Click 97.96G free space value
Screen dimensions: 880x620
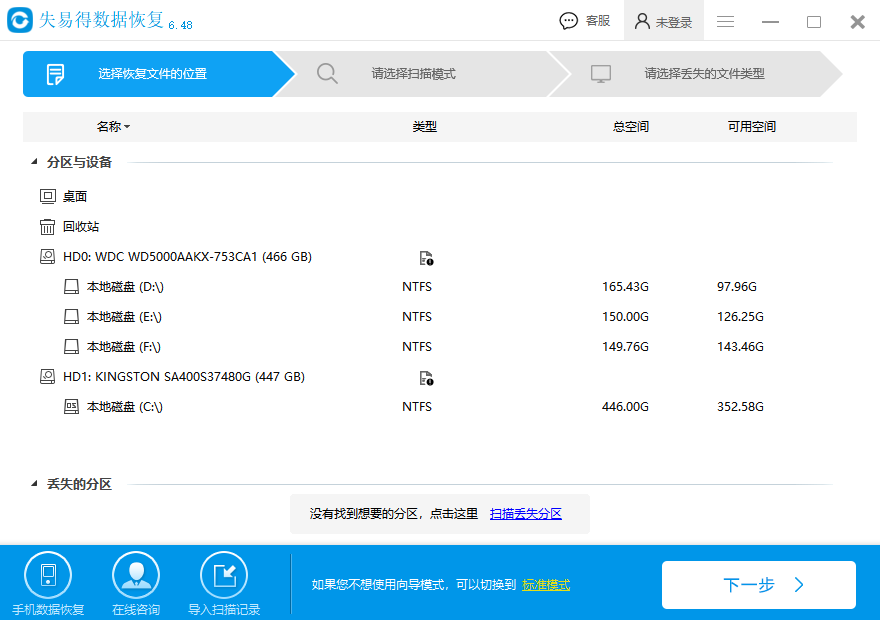pyautogui.click(x=737, y=287)
